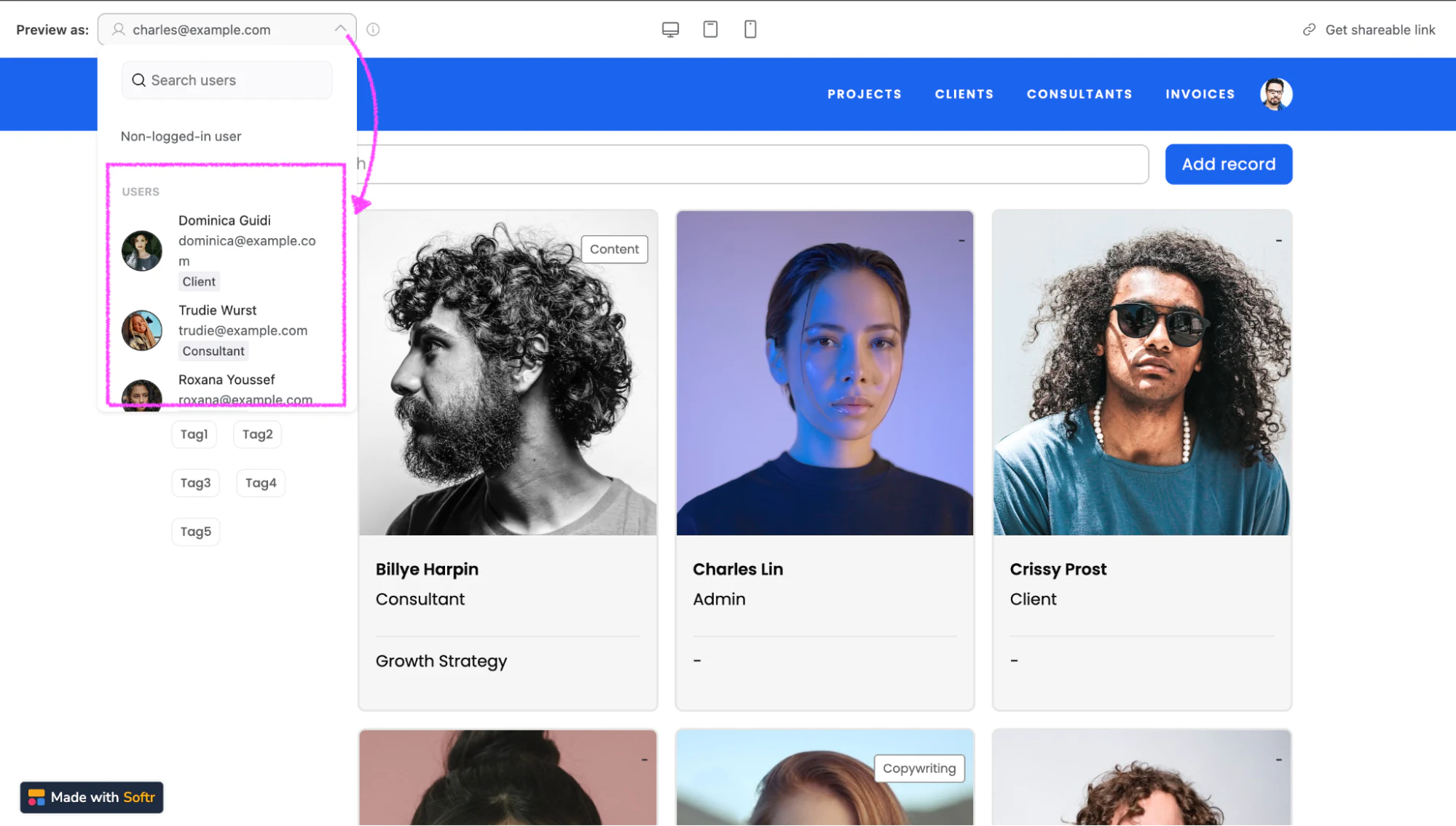Choose Dominica Guidi from users list
Viewport: 1456px width, 826px height.
coord(226,251)
